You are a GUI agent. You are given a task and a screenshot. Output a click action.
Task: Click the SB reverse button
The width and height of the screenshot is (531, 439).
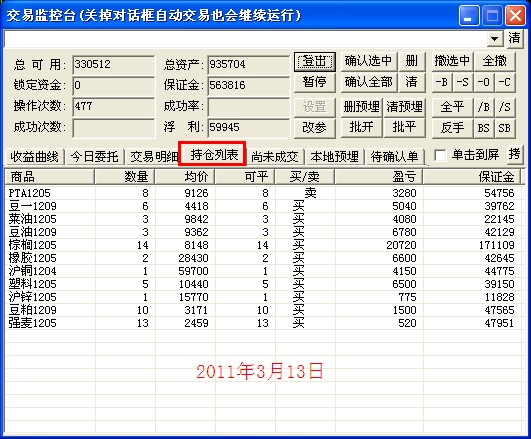[x=505, y=128]
